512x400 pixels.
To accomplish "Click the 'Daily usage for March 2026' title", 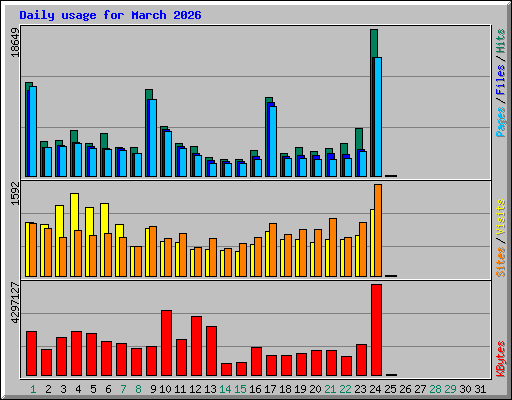I will pyautogui.click(x=110, y=15).
